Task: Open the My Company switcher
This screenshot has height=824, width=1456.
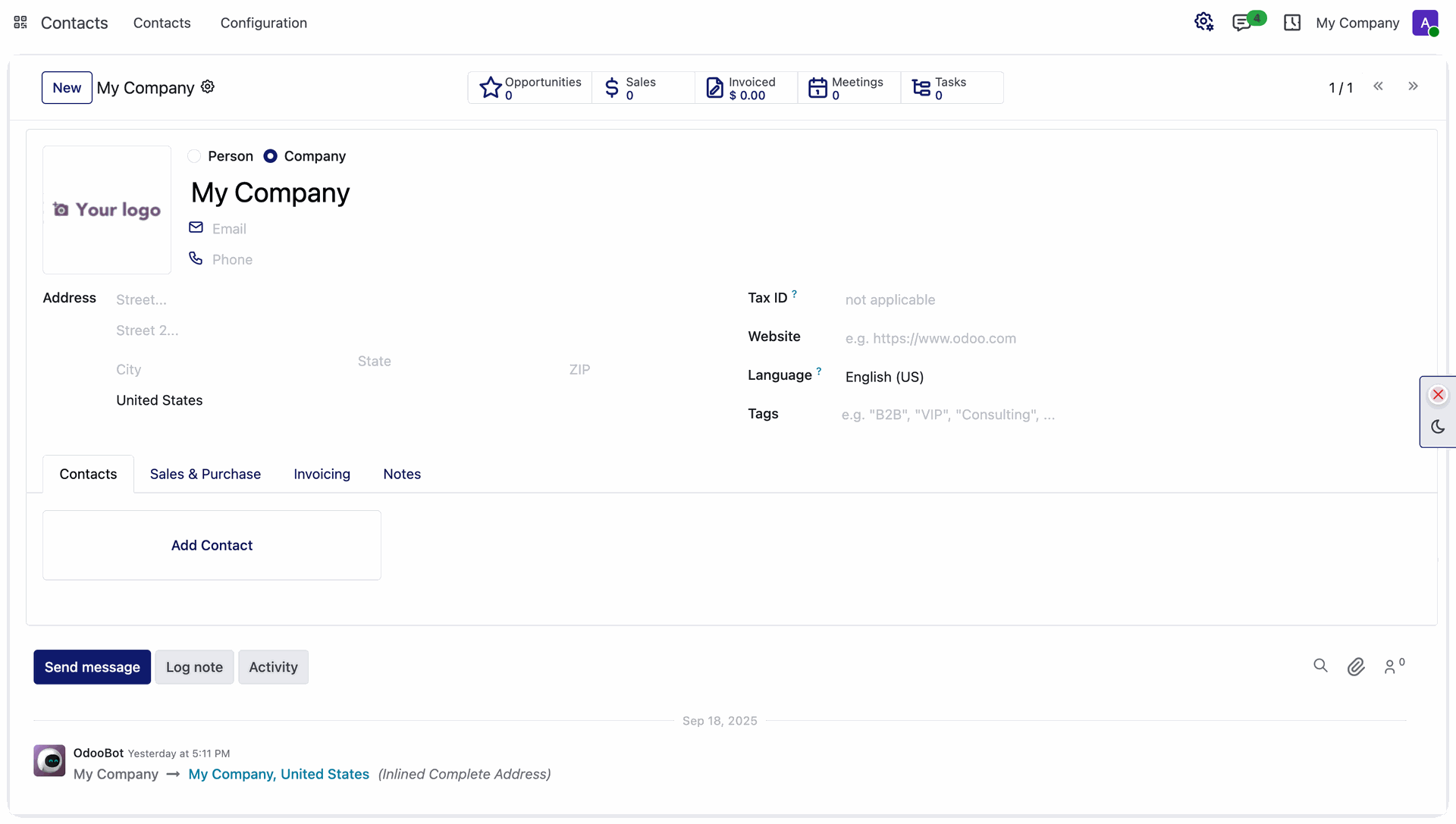Action: (x=1357, y=23)
